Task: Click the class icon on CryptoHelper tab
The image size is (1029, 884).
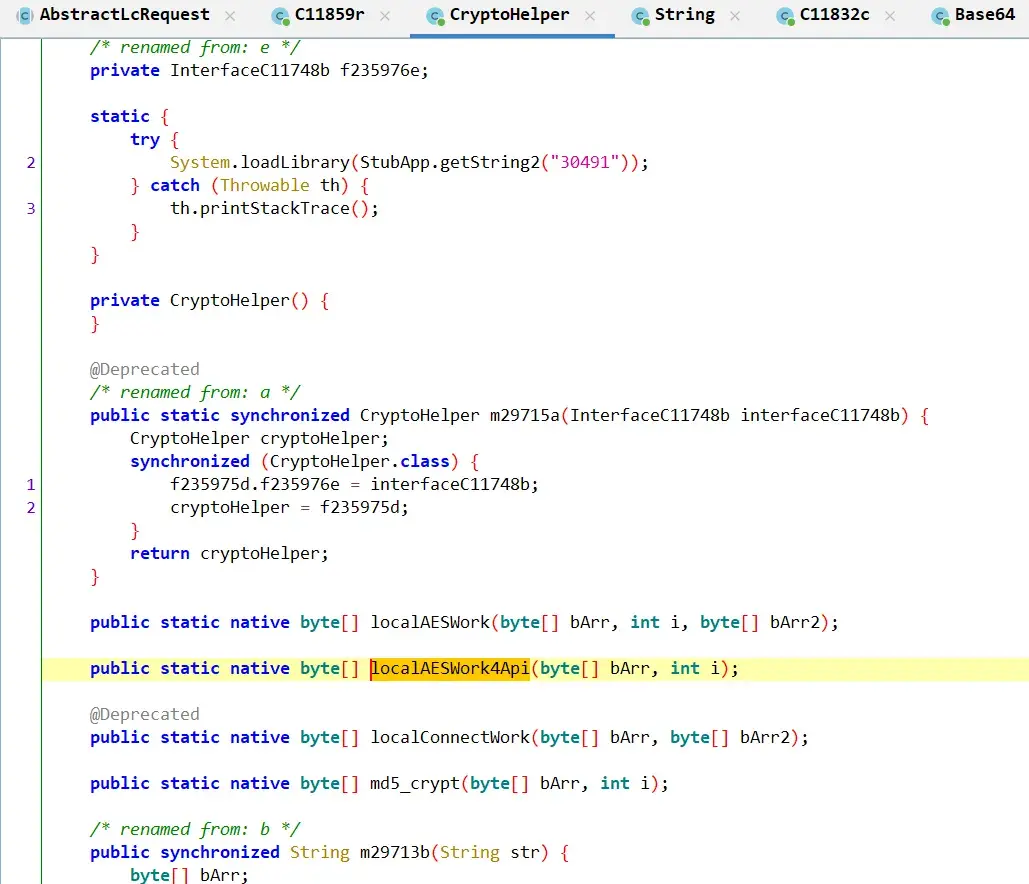Action: [x=434, y=16]
